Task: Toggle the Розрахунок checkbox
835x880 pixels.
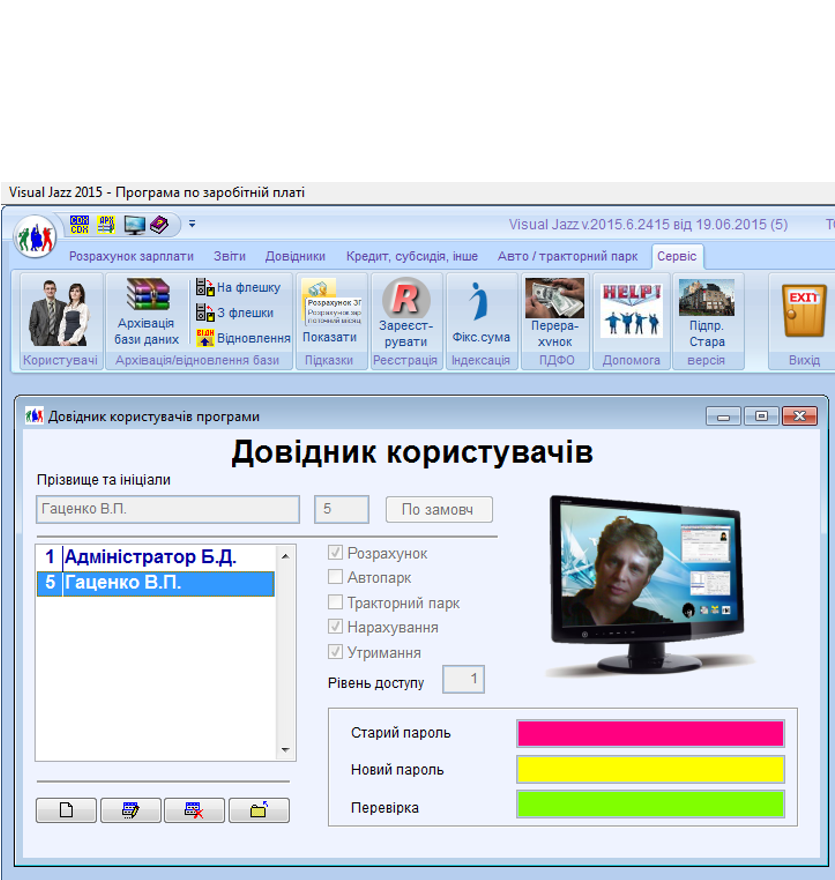Action: tap(336, 553)
